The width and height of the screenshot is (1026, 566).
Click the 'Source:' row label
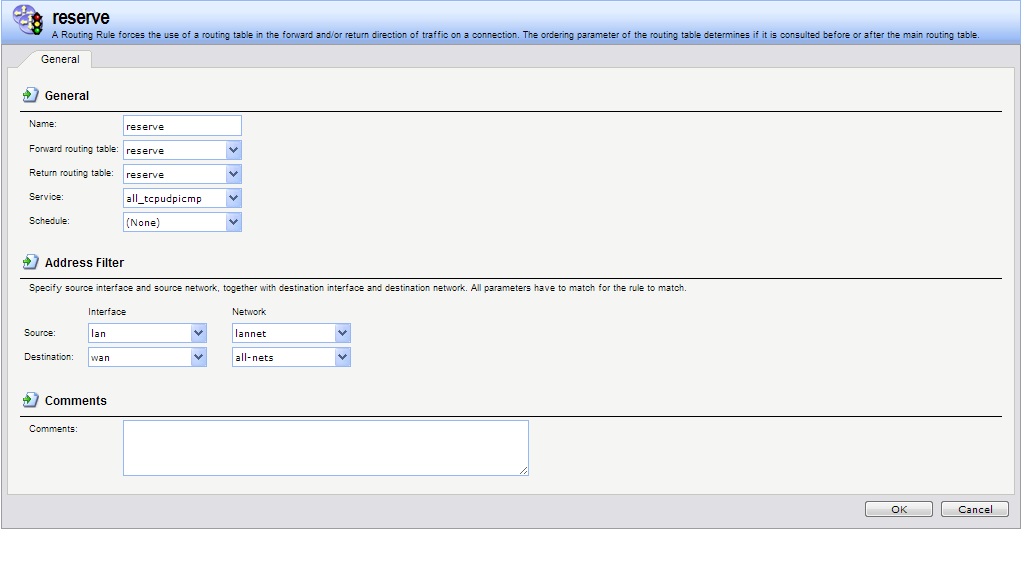[39, 333]
